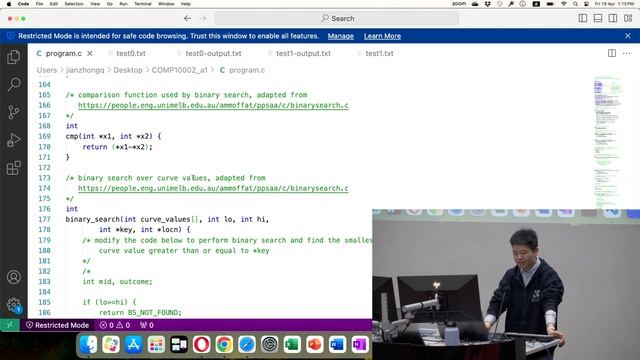The image size is (640, 360).
Task: Click the remote window indicator in status bar
Action: [10, 325]
